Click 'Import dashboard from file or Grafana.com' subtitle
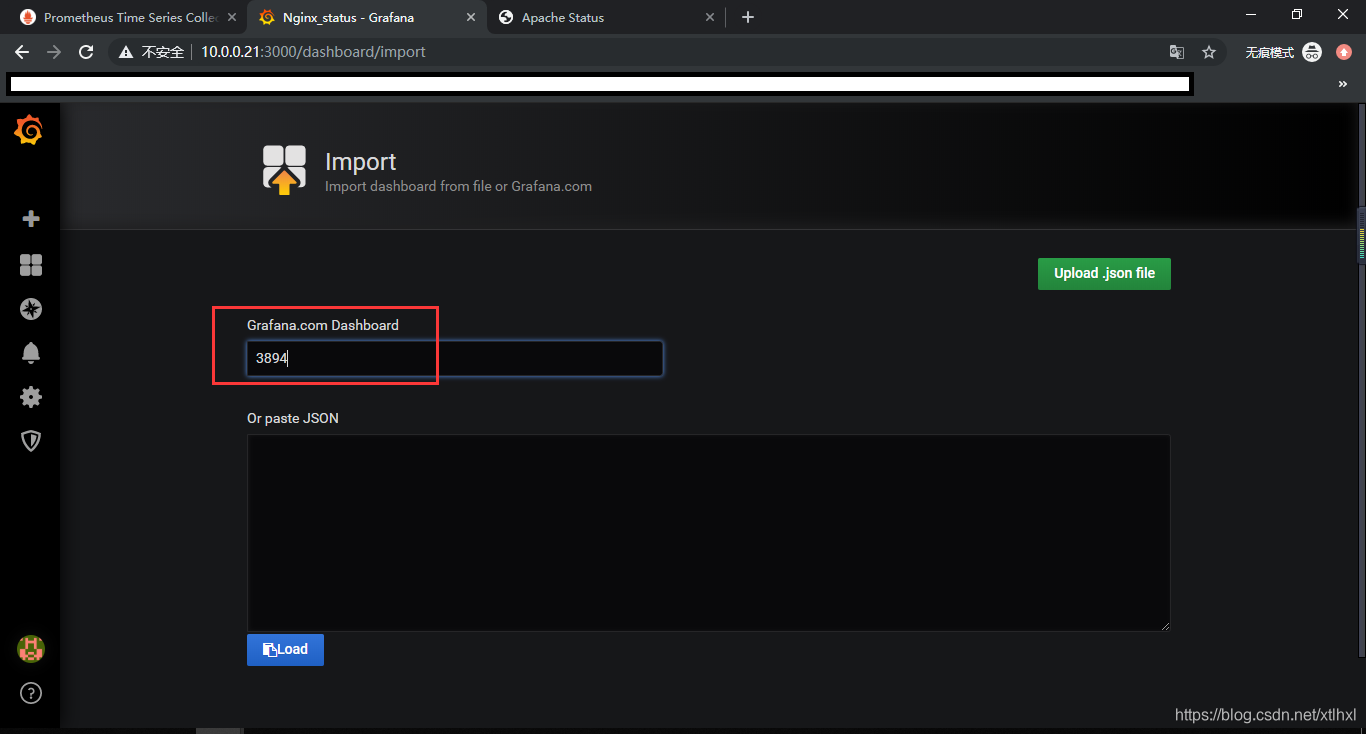This screenshot has height=734, width=1366. (x=458, y=186)
